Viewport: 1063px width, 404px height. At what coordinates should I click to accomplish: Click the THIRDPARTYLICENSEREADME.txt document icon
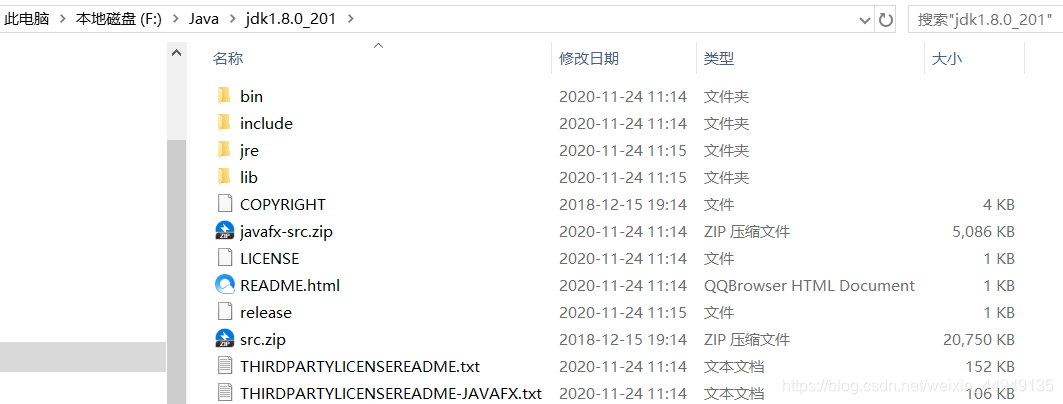pos(224,366)
